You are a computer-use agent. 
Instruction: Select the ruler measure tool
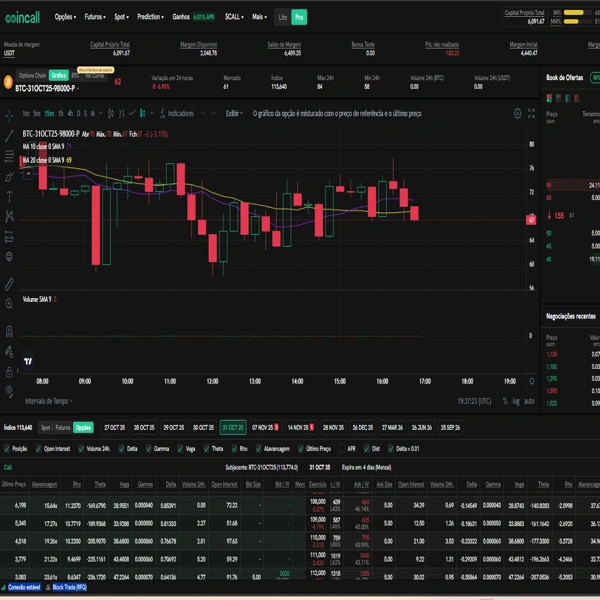9,284
